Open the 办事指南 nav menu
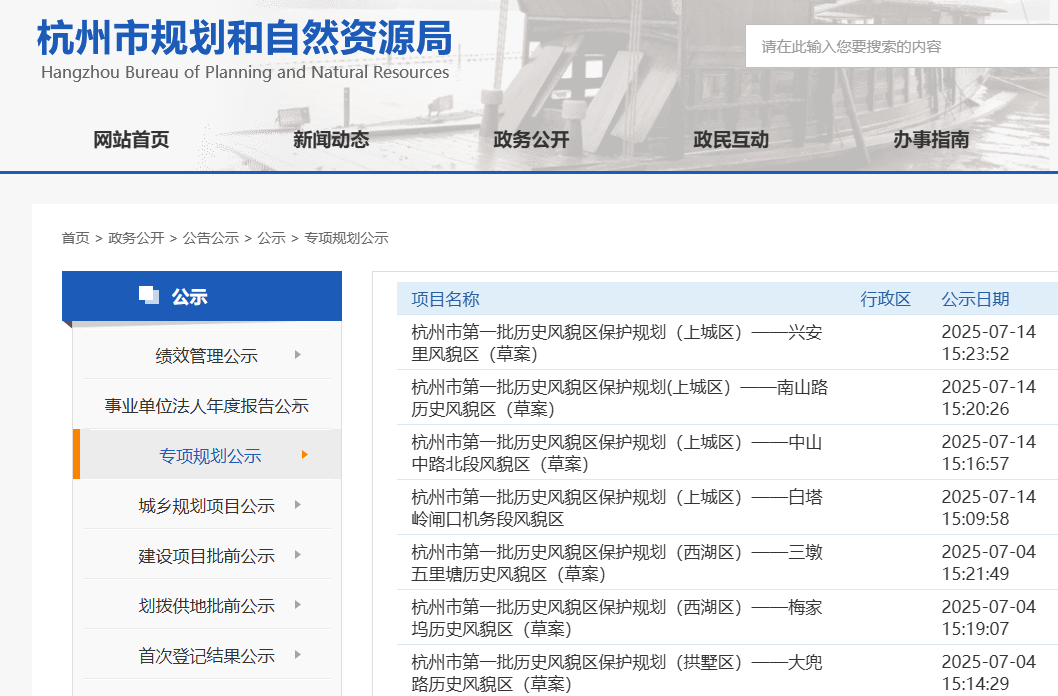This screenshot has width=1058, height=696. click(931, 140)
